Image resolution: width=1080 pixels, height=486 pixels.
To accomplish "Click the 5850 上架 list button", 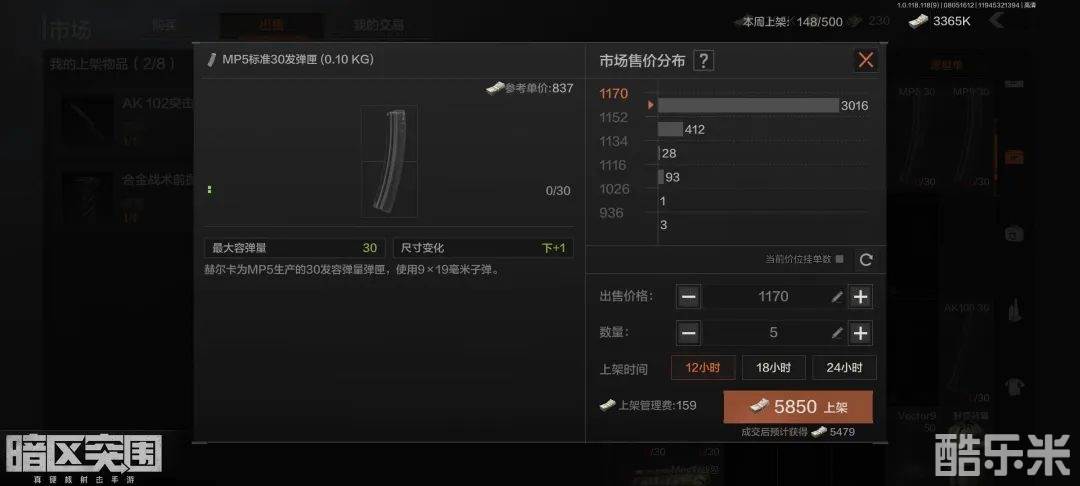I will click(798, 407).
